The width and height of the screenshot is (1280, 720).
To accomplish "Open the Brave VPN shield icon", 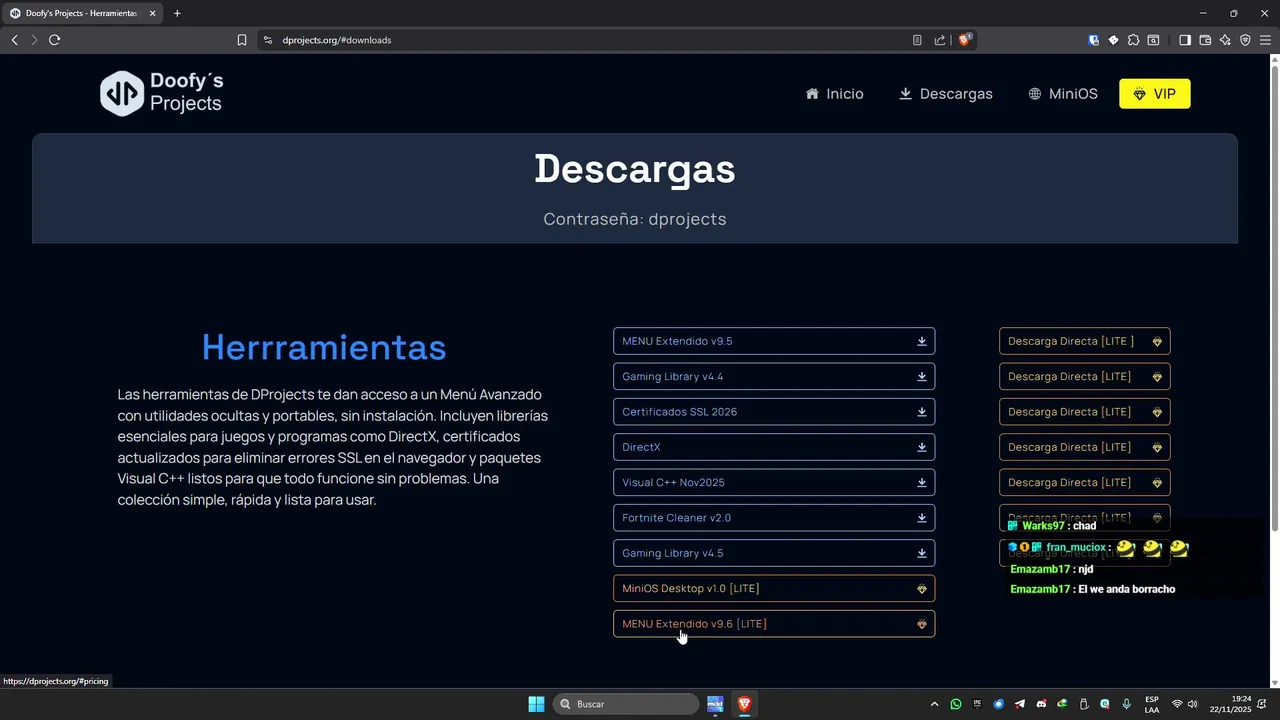I will (x=1245, y=40).
